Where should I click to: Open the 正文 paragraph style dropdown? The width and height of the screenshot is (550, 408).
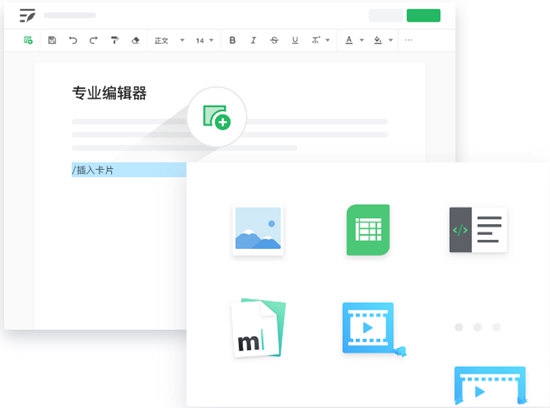tap(169, 40)
